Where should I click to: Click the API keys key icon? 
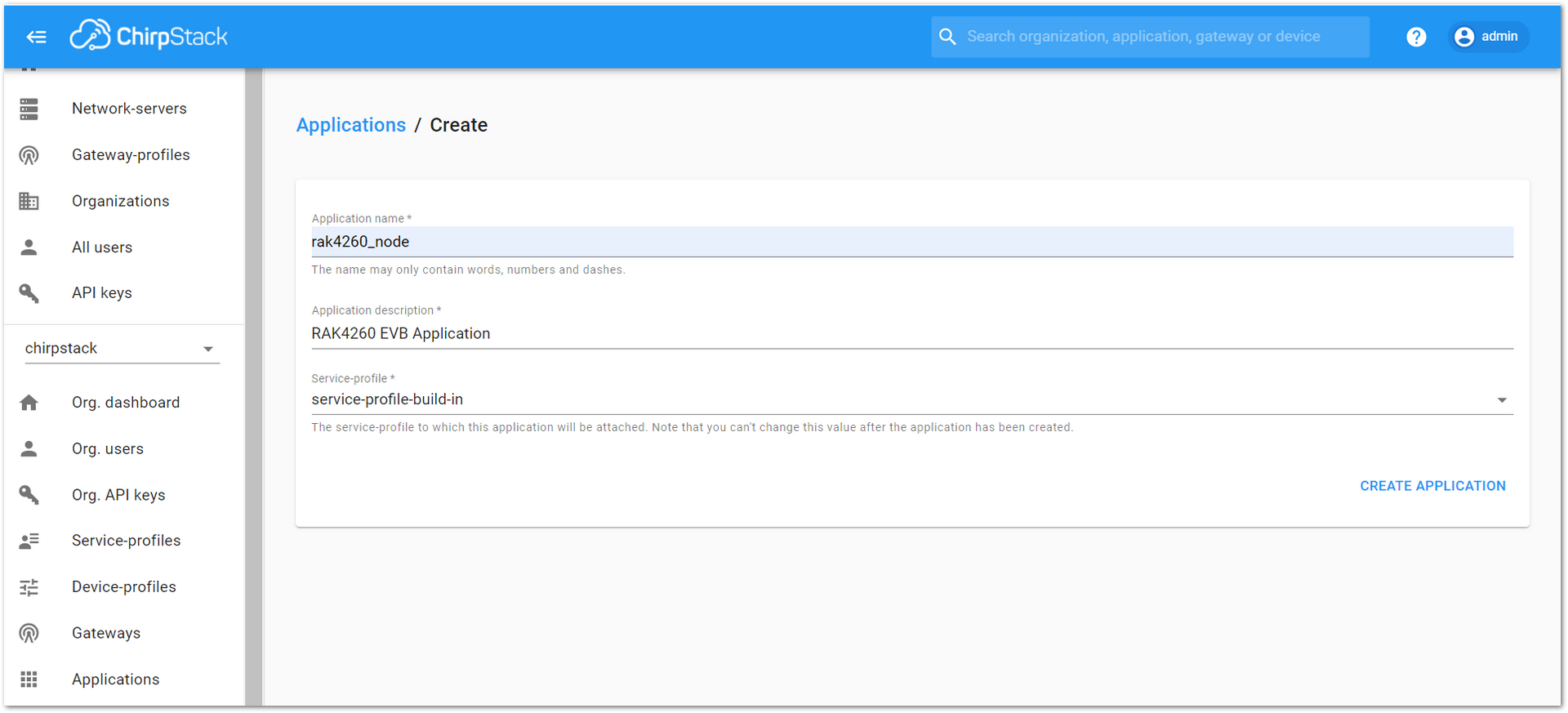pos(29,292)
